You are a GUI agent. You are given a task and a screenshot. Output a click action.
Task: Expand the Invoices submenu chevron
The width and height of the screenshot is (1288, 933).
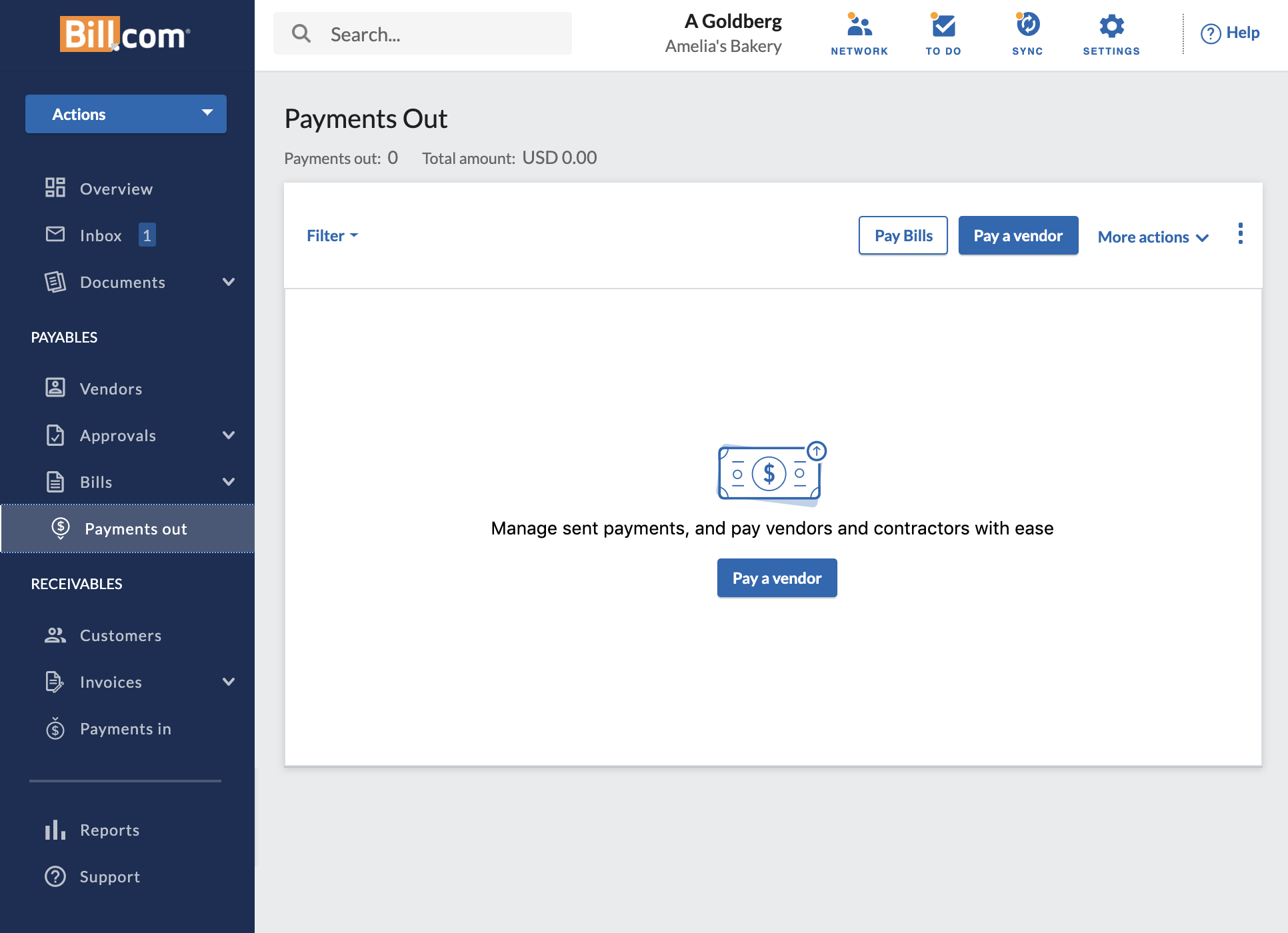click(x=229, y=682)
